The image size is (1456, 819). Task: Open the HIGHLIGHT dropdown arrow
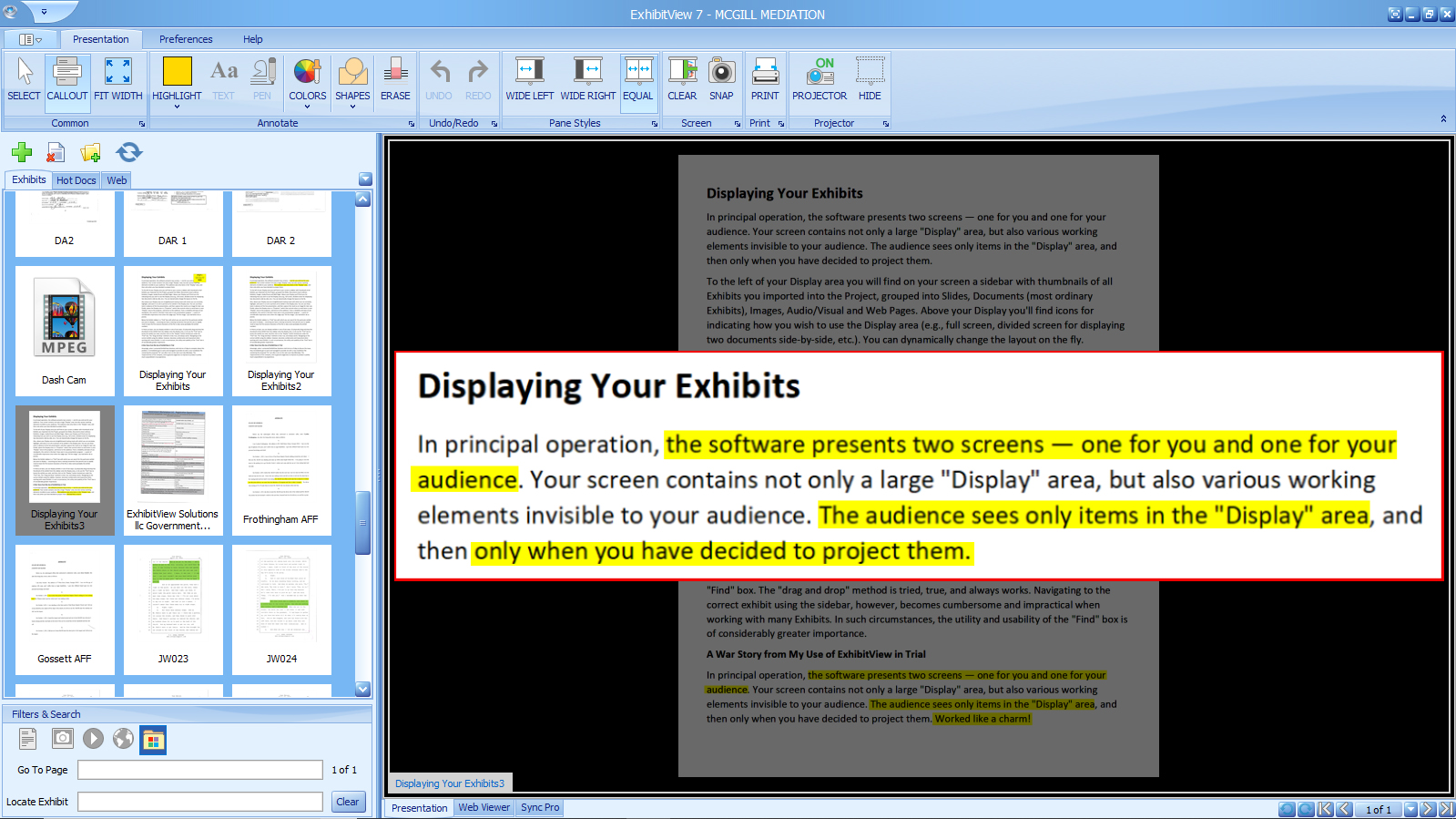tap(177, 107)
